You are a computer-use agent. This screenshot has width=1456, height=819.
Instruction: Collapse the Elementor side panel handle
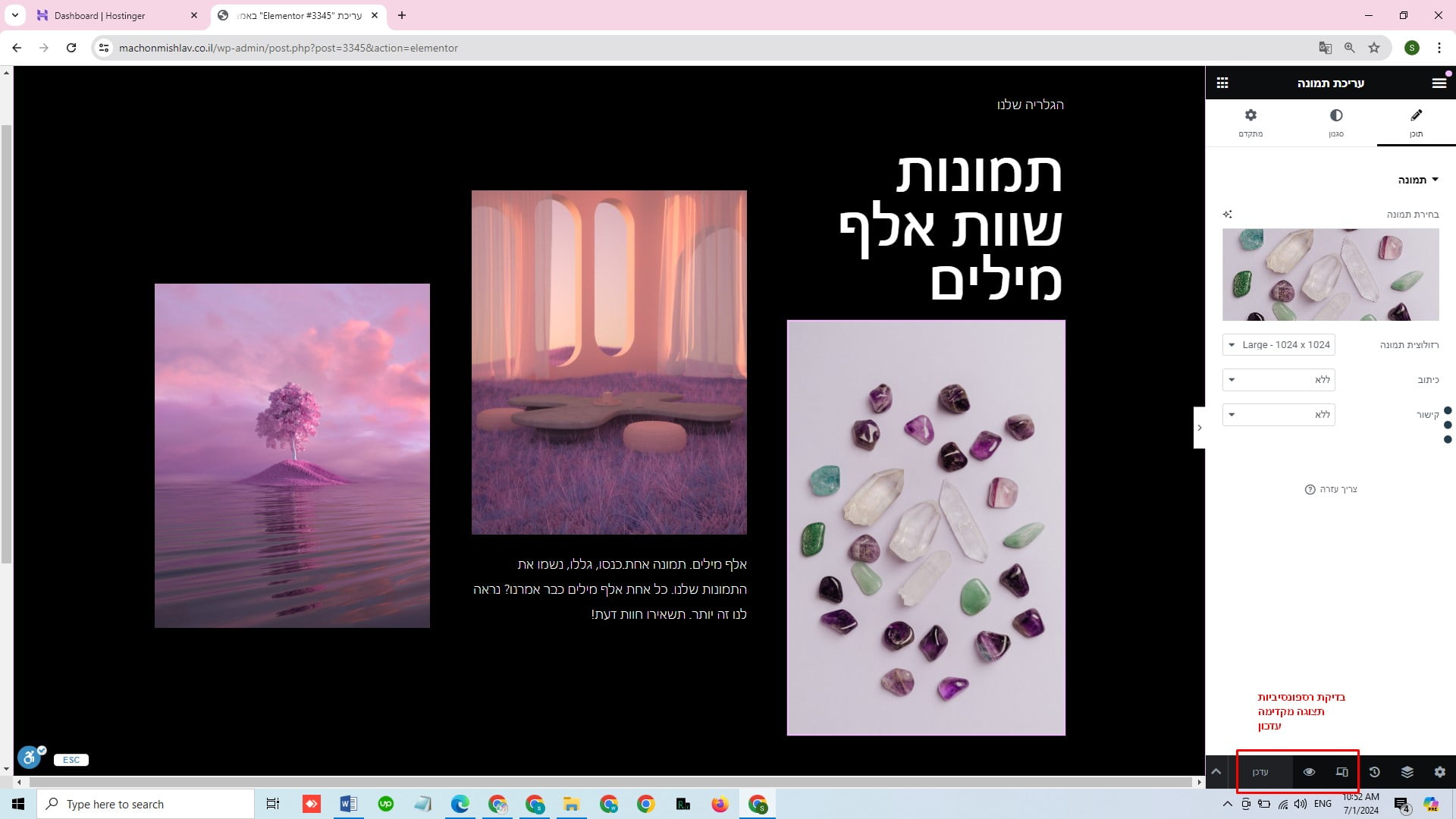1199,428
